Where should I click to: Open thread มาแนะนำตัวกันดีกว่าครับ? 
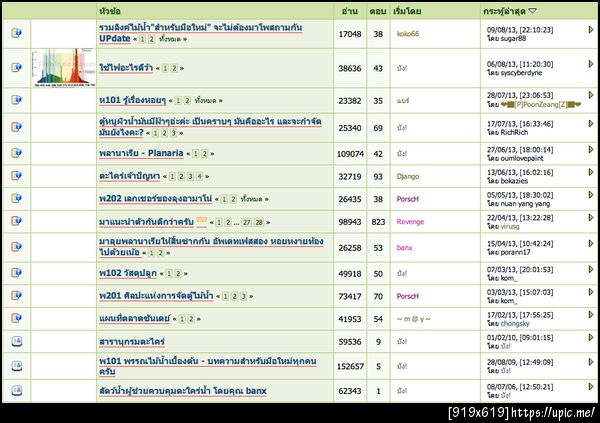tap(147, 221)
